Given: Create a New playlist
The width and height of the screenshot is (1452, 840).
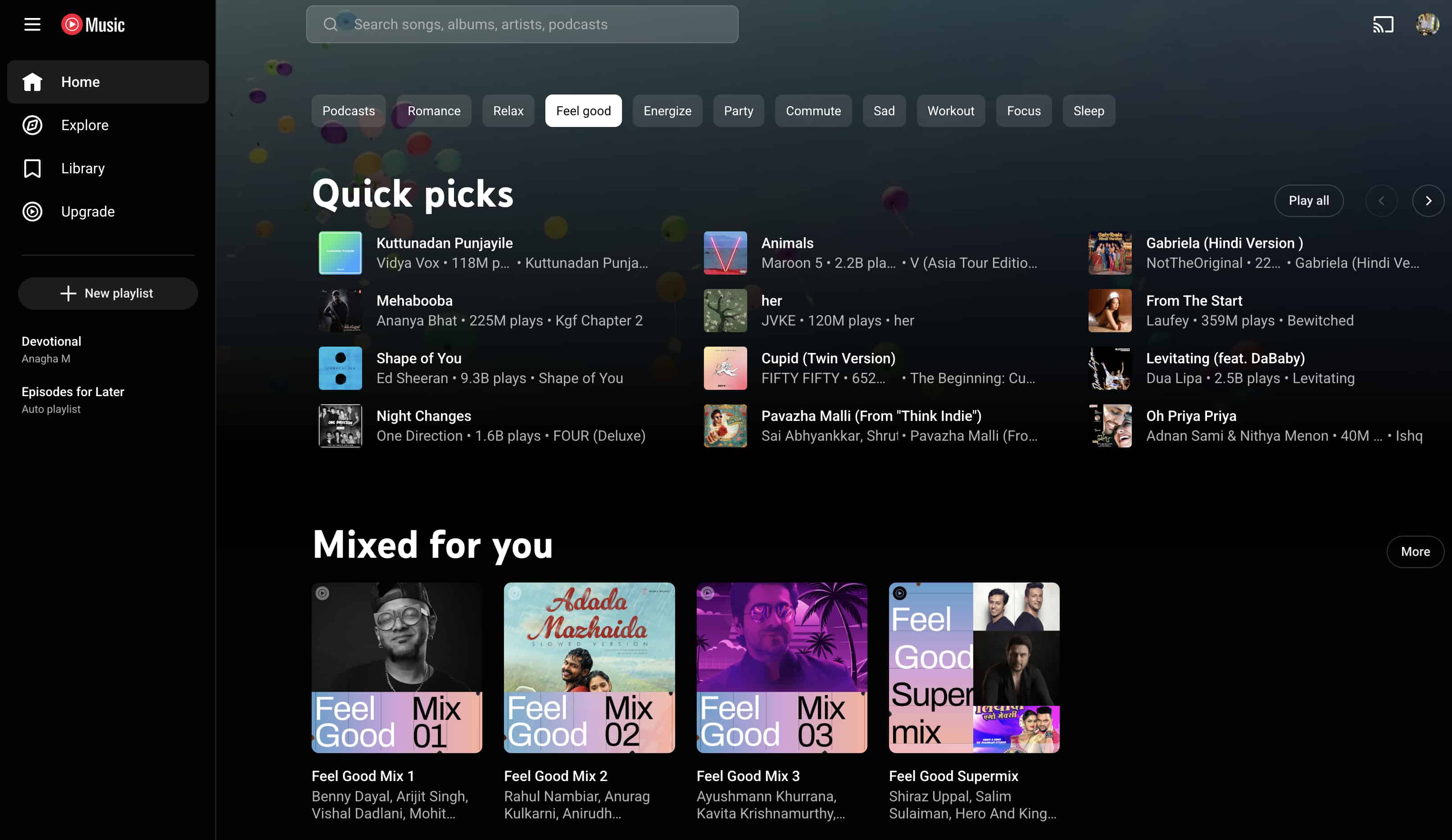Looking at the screenshot, I should [x=108, y=293].
